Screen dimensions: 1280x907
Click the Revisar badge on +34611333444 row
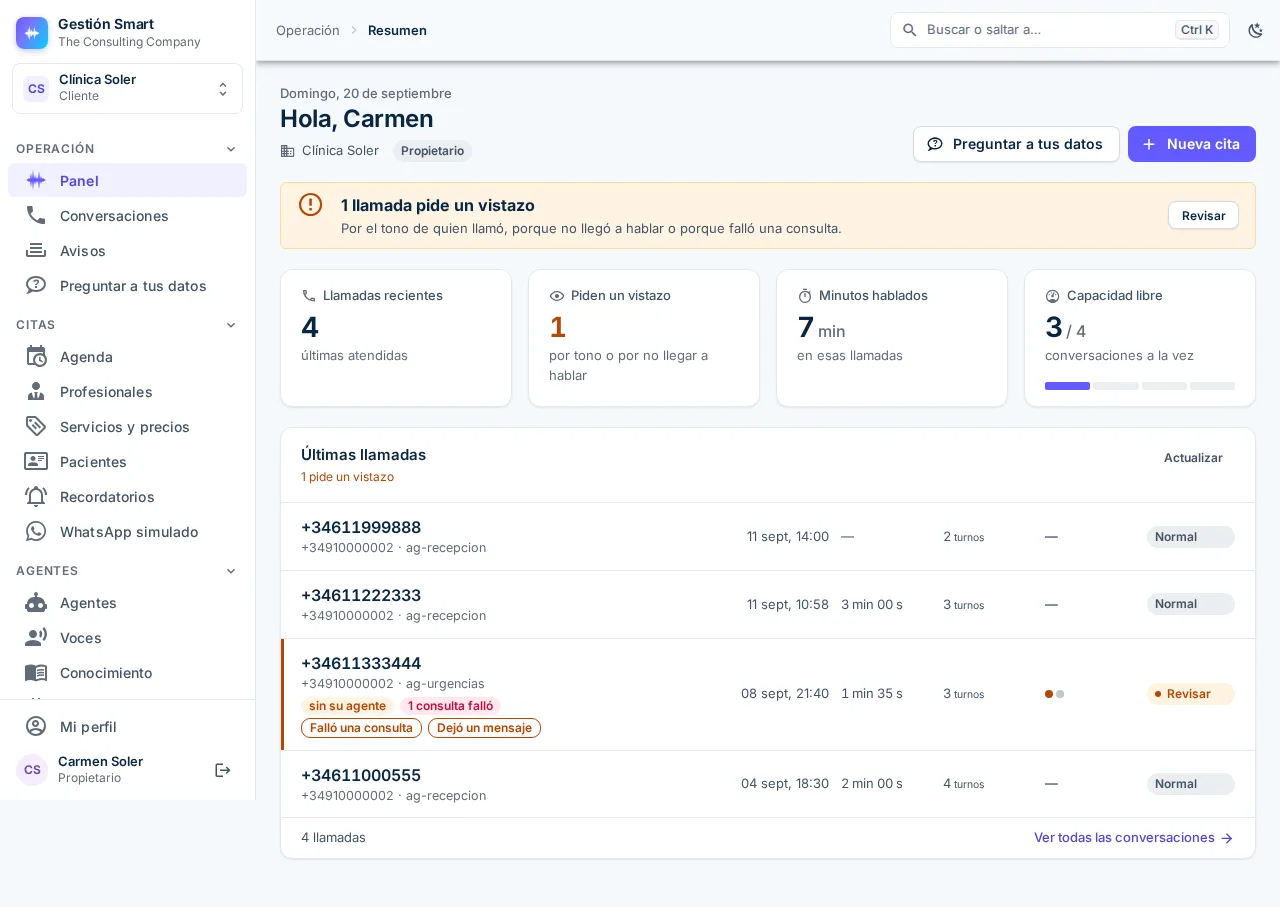1190,694
